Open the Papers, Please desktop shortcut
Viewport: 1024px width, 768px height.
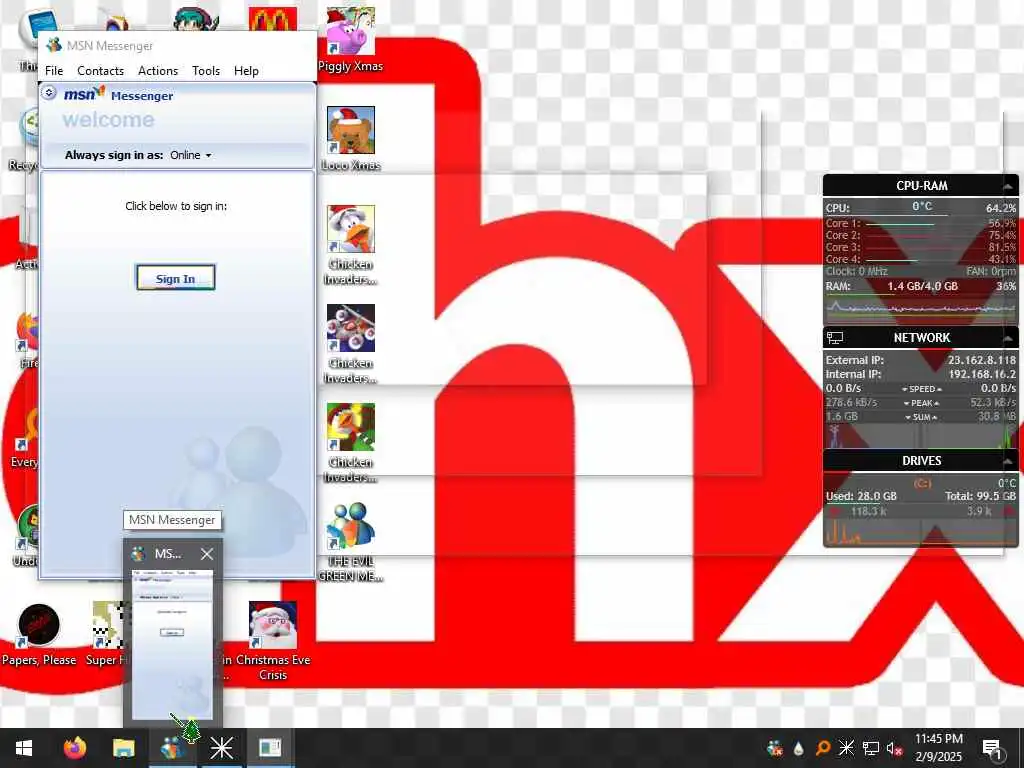pyautogui.click(x=39, y=634)
